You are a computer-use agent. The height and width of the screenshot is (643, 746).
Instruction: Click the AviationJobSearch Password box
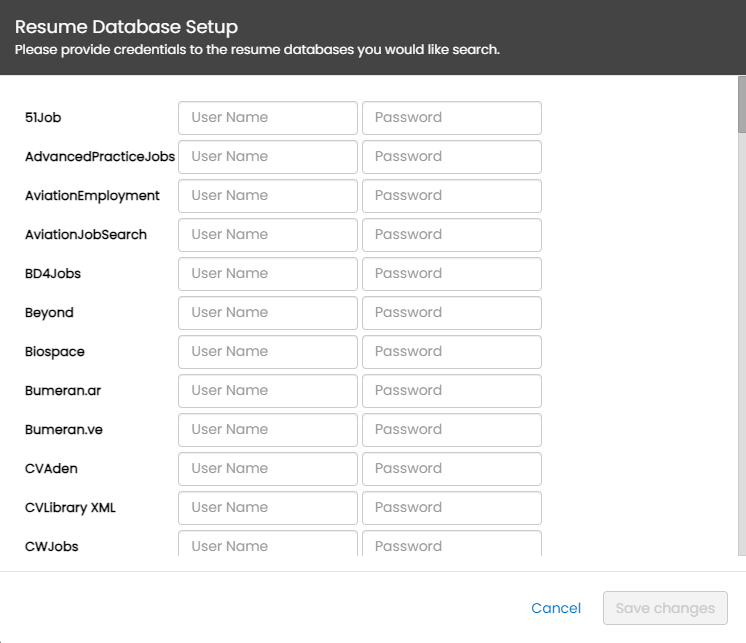(x=452, y=235)
